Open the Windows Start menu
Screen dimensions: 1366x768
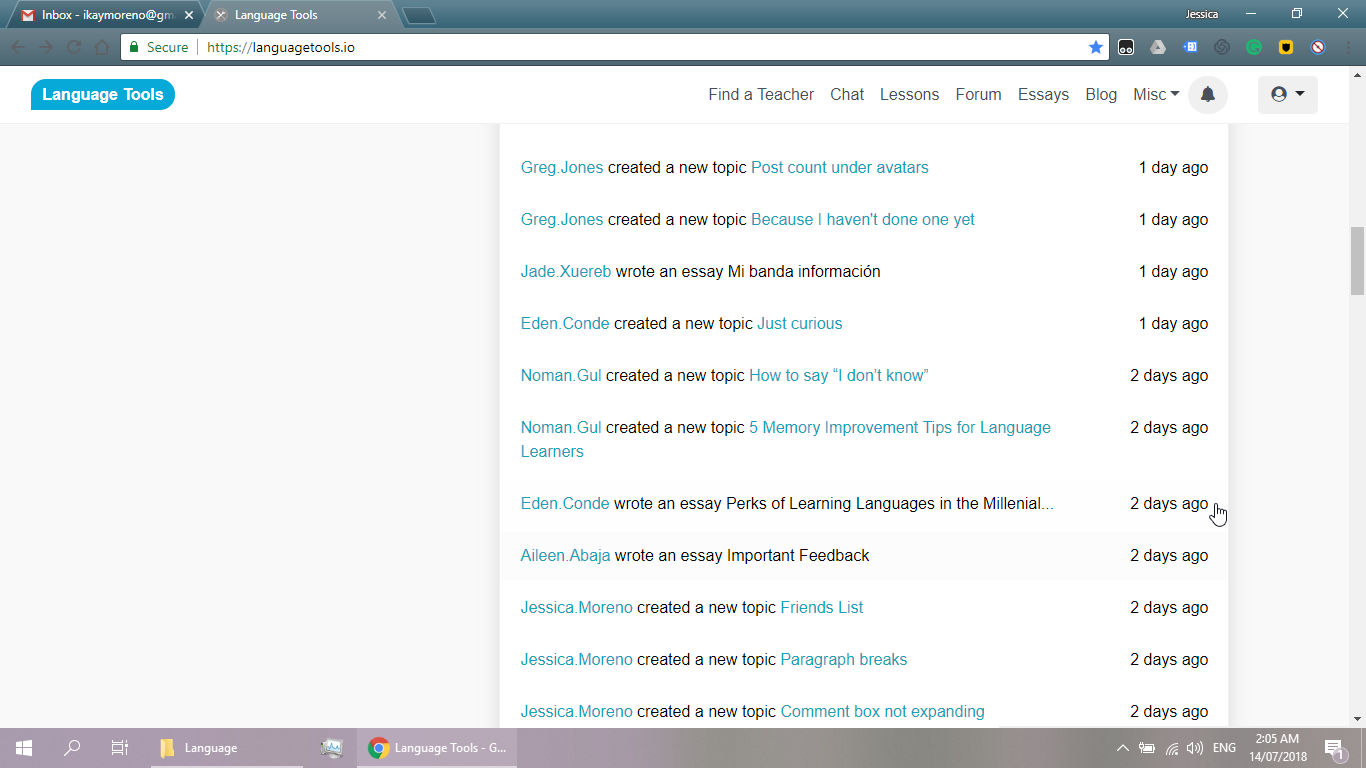click(x=24, y=748)
